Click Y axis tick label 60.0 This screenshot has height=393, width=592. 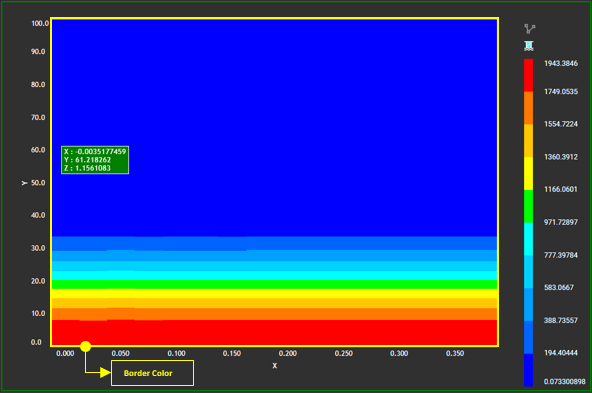click(38, 150)
